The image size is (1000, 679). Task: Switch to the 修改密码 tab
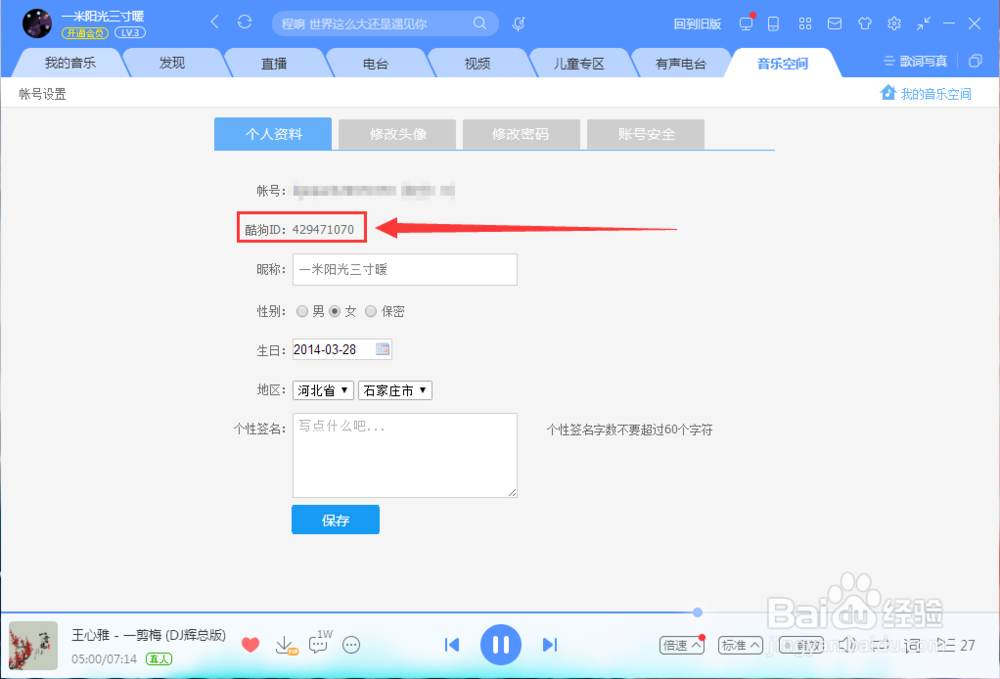[x=521, y=134]
